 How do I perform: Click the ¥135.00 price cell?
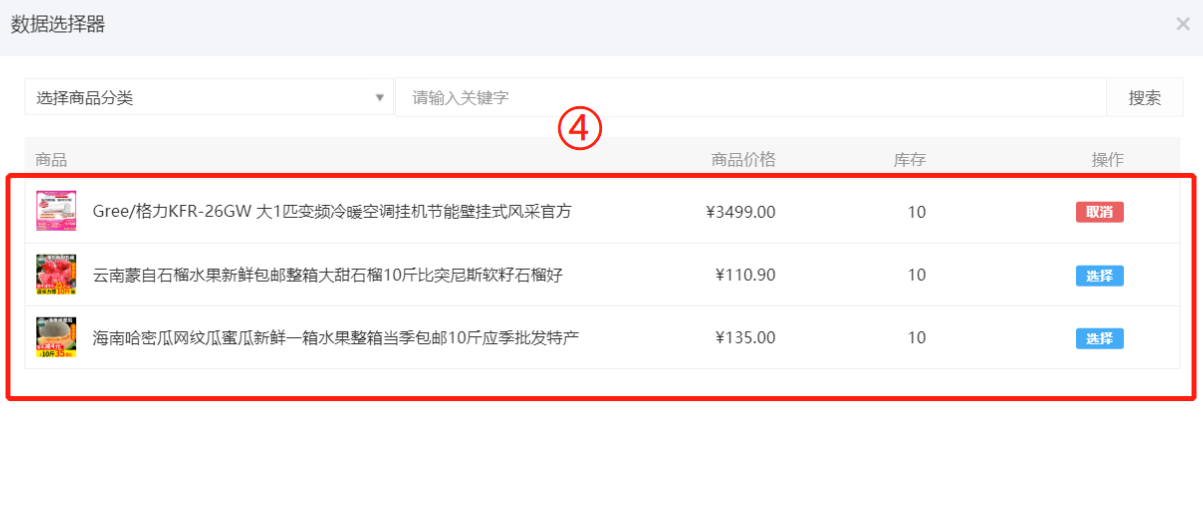(746, 338)
